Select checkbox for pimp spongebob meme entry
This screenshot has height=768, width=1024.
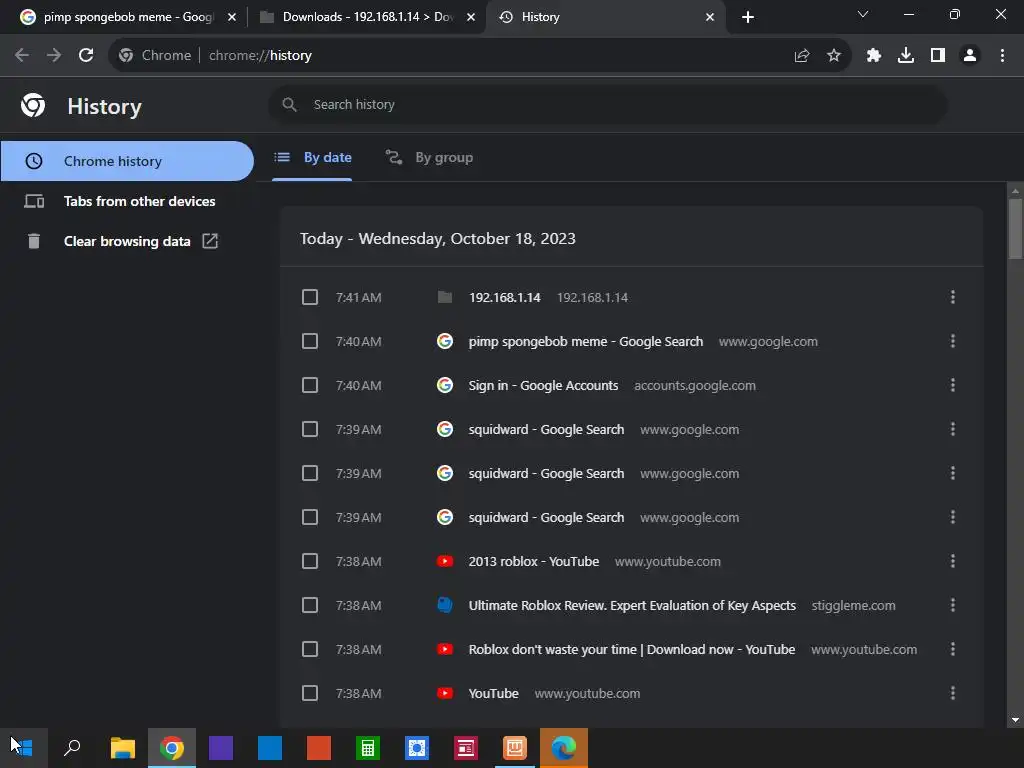310,341
